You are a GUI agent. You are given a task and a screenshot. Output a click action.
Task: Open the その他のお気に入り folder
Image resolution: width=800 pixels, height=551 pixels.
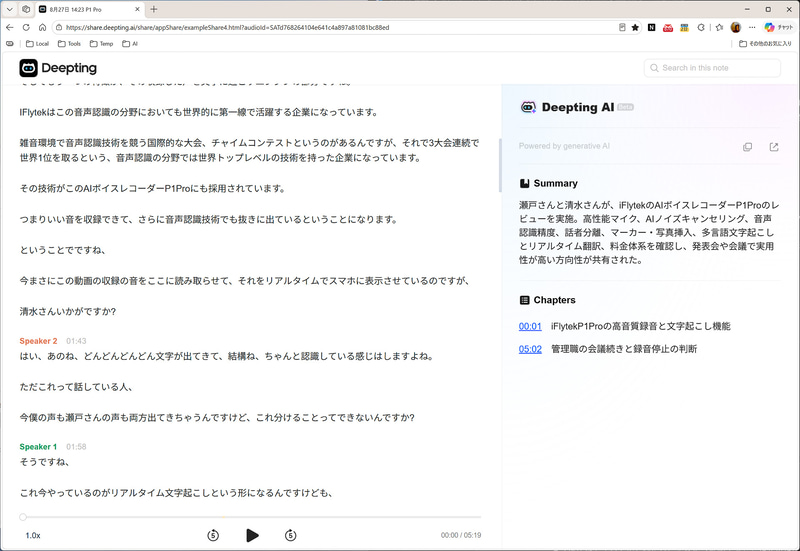click(x=765, y=44)
